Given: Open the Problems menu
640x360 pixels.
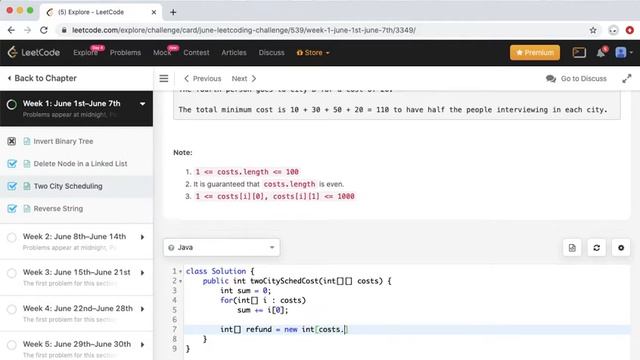Looking at the screenshot, I should [125, 53].
